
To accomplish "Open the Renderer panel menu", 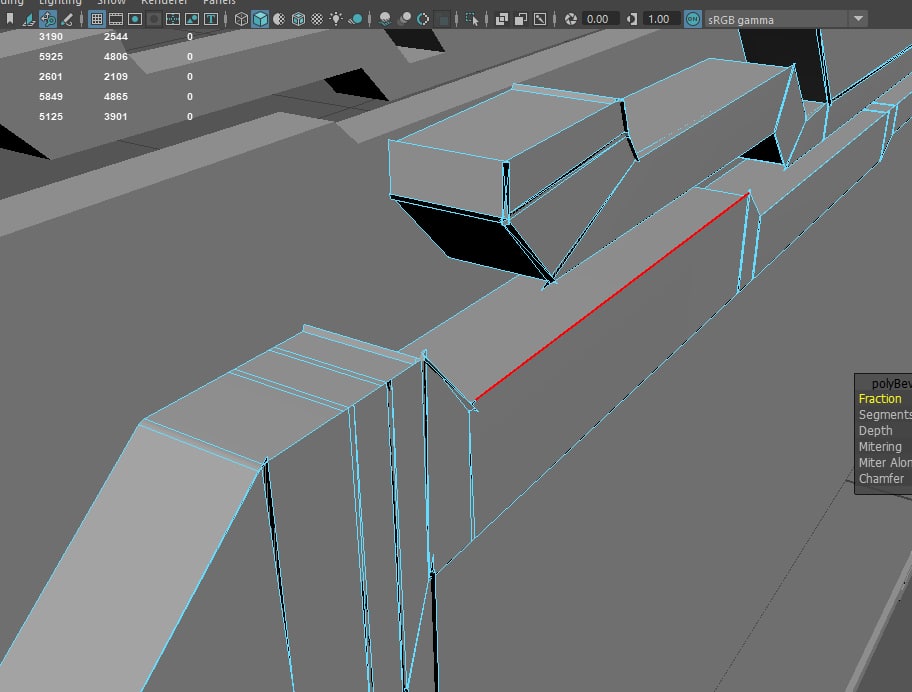I will tap(164, 2).
